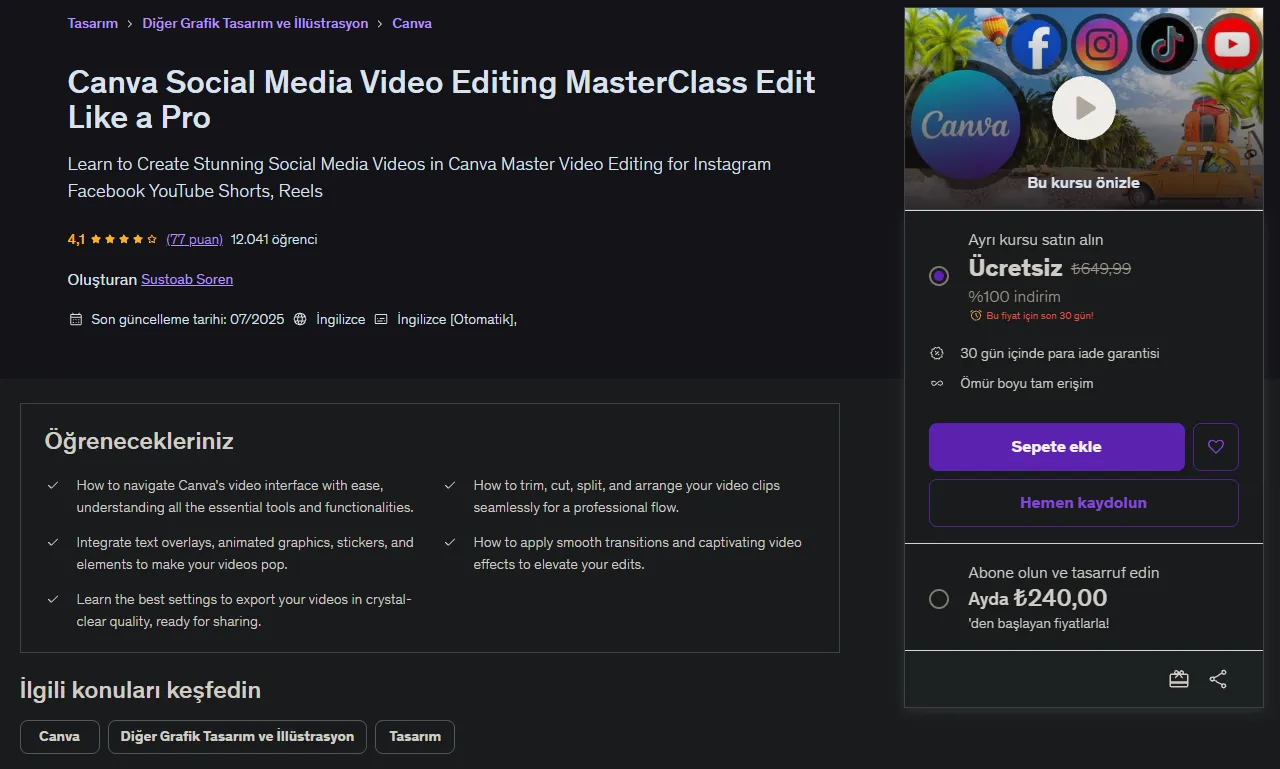Click the Bu kursu önizle label
Viewport: 1280px width, 769px height.
[x=1083, y=183]
